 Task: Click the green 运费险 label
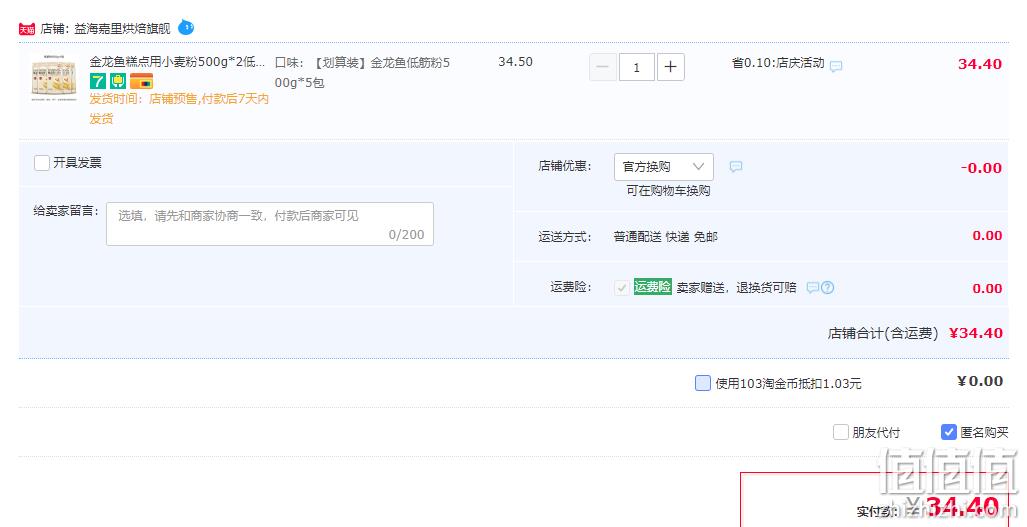(652, 287)
